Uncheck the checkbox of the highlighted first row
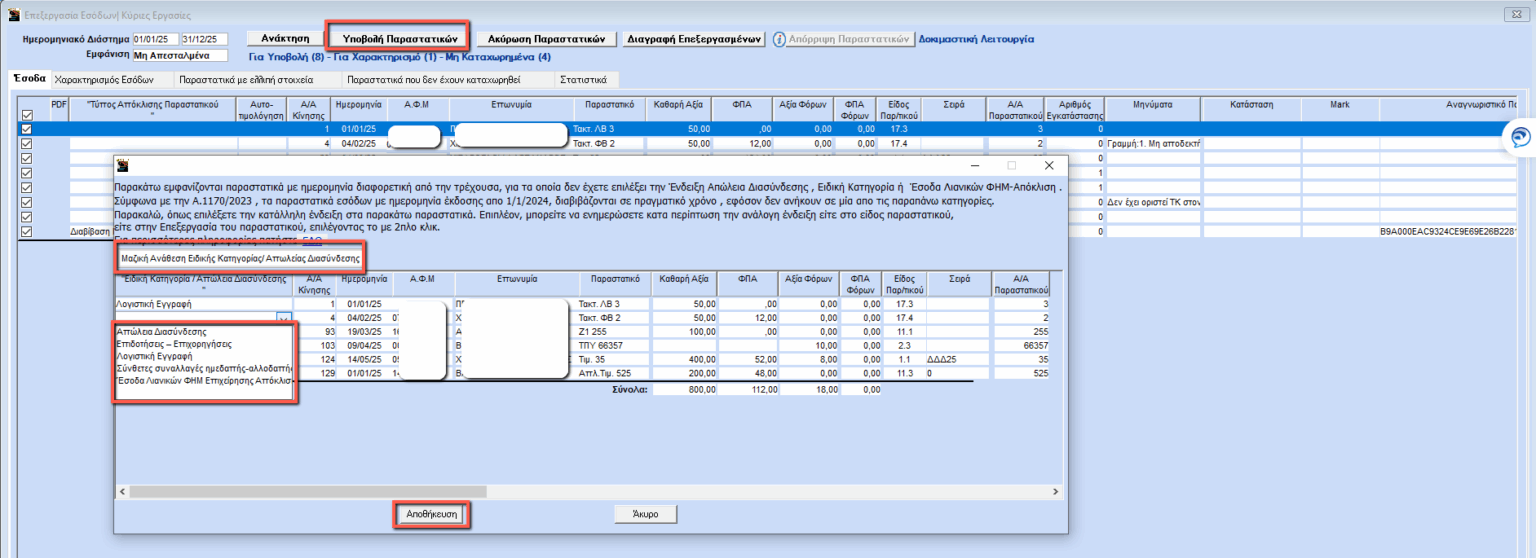 [27, 129]
